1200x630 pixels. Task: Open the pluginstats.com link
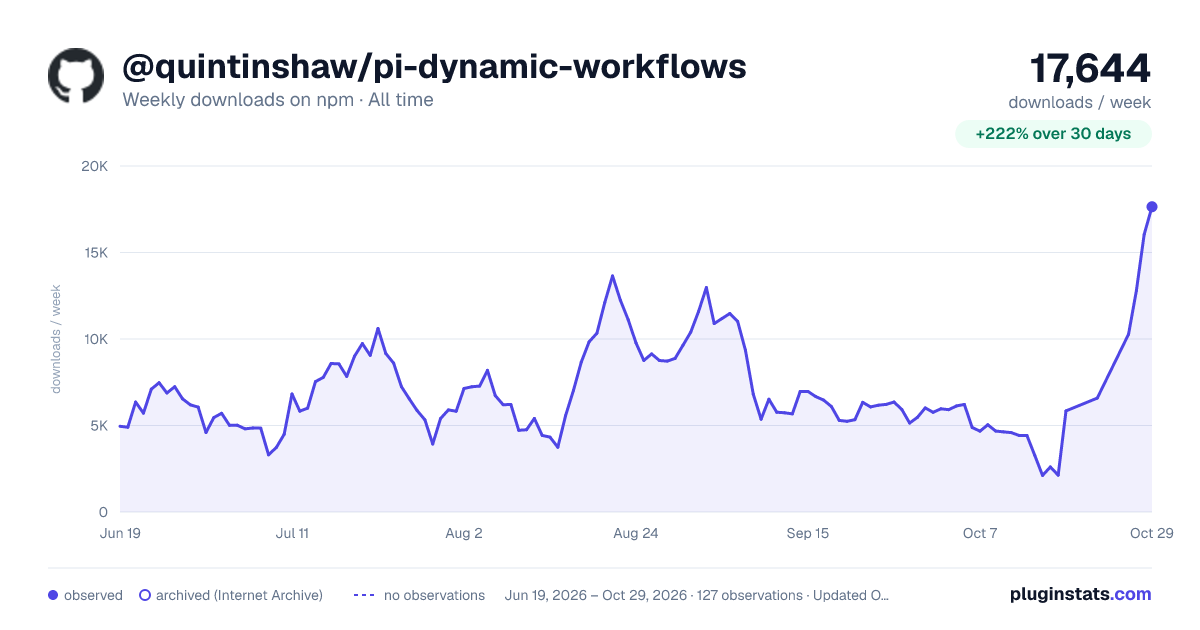tap(1081, 594)
